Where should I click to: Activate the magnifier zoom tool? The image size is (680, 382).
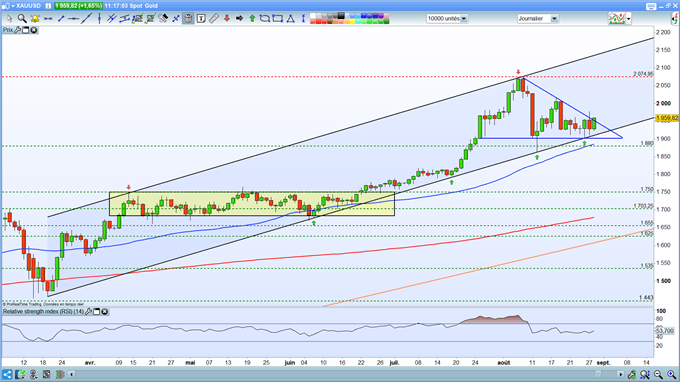[x=22, y=19]
